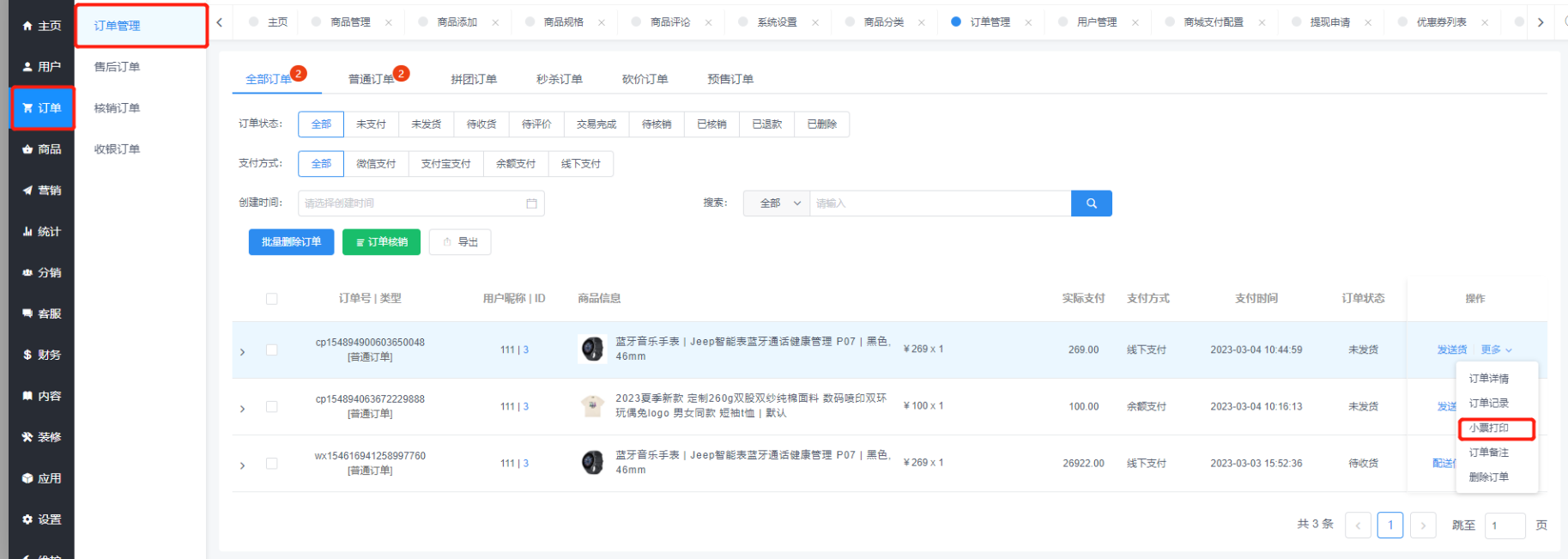Toggle the select-all checkbox in table header
The height and width of the screenshot is (559, 1568).
(272, 299)
